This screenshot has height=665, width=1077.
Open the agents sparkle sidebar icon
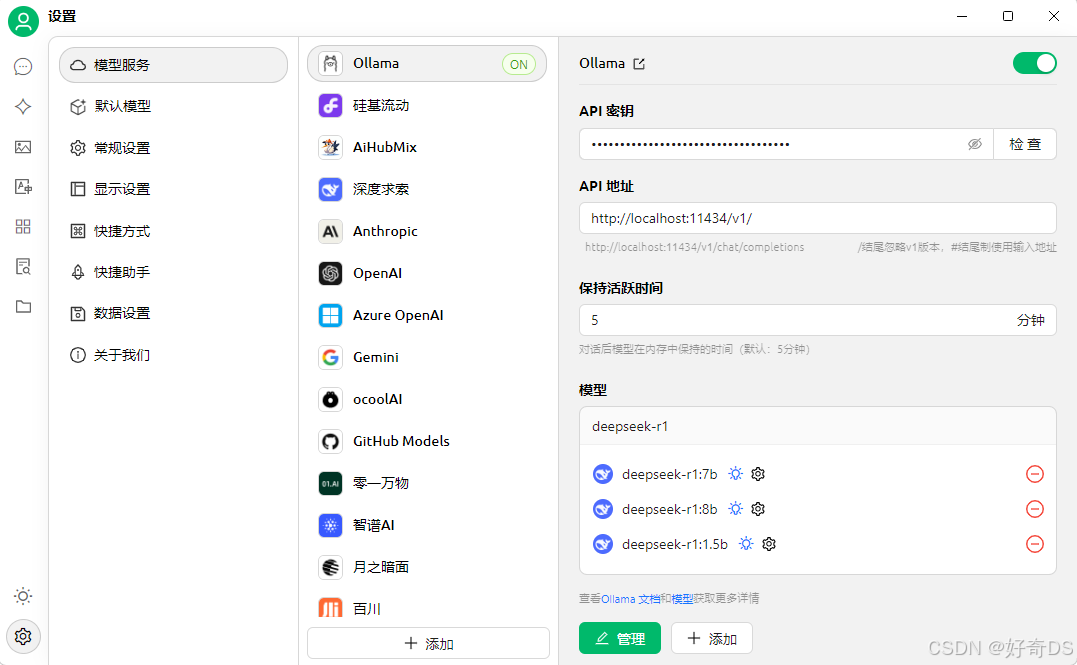[x=23, y=106]
